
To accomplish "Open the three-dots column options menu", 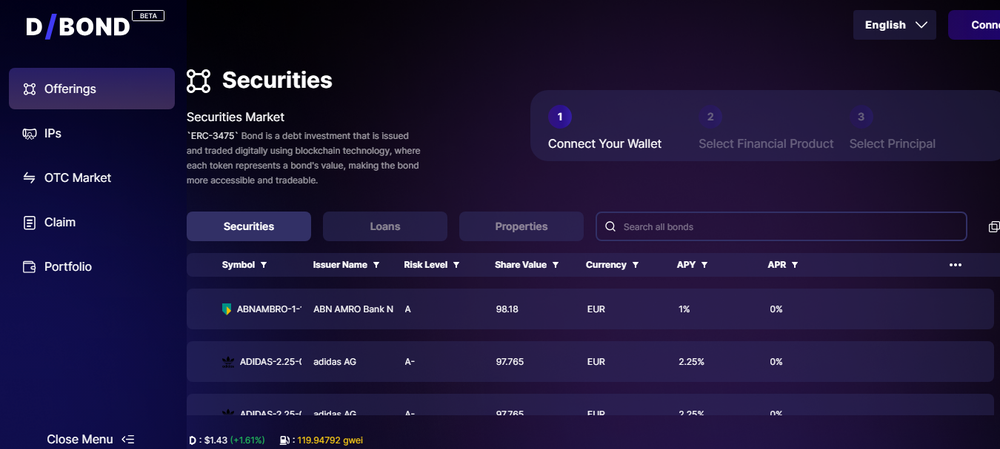I will pos(955,265).
